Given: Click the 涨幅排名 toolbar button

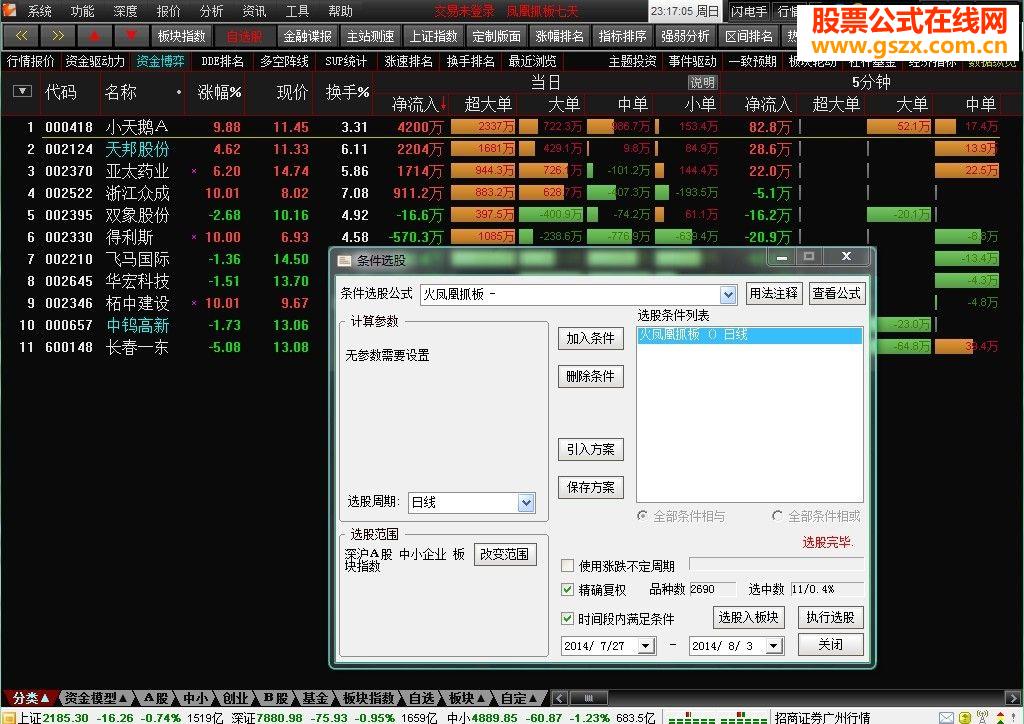Looking at the screenshot, I should tap(560, 36).
